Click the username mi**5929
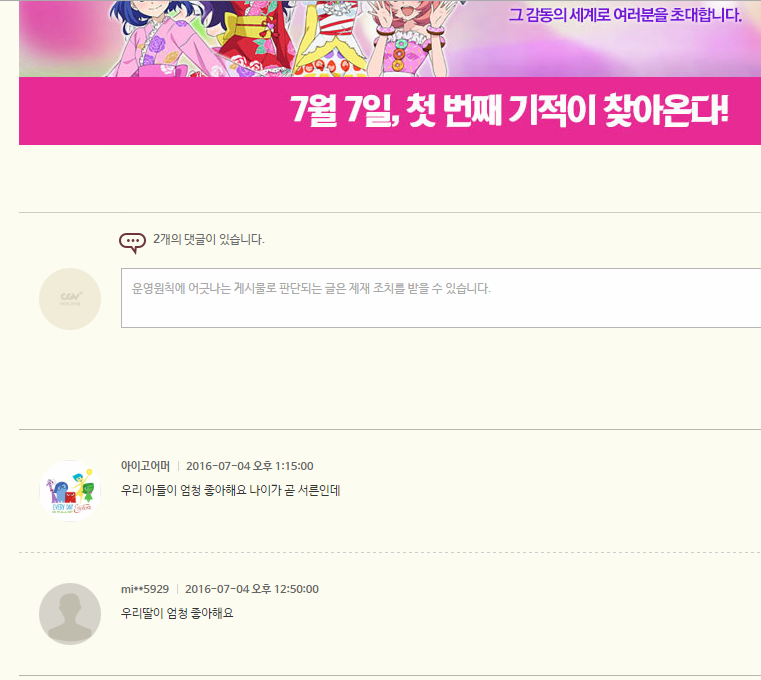The width and height of the screenshot is (761, 680). 145,589
